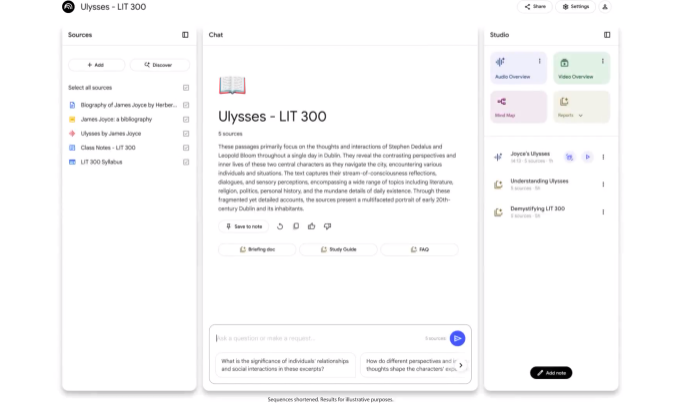Toggle Select all sources checkbox
Screen dimensions: 679x406
[186, 88]
